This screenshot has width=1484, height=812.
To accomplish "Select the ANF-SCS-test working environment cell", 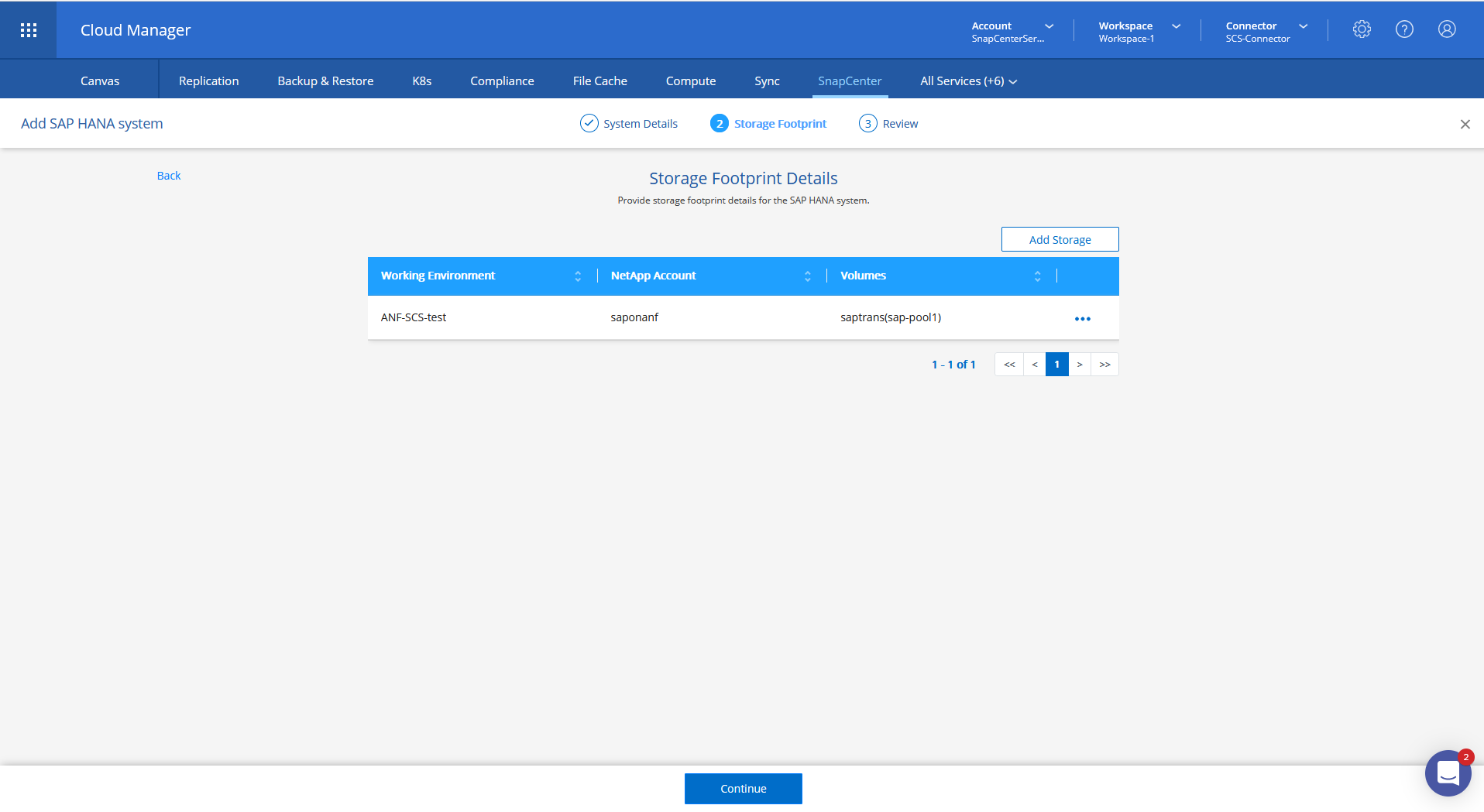I will 414,317.
